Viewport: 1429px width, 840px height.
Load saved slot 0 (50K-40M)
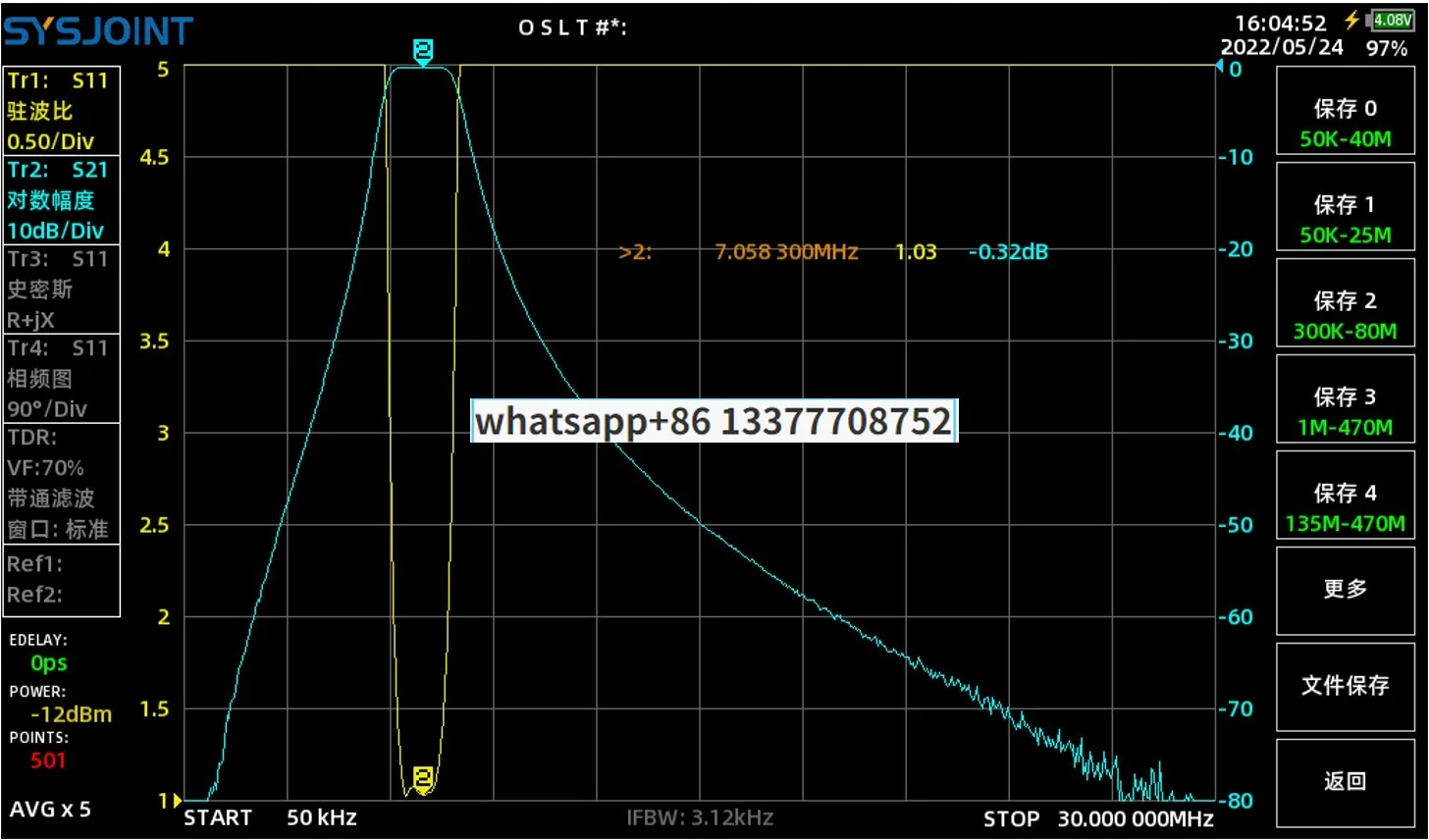[1345, 110]
